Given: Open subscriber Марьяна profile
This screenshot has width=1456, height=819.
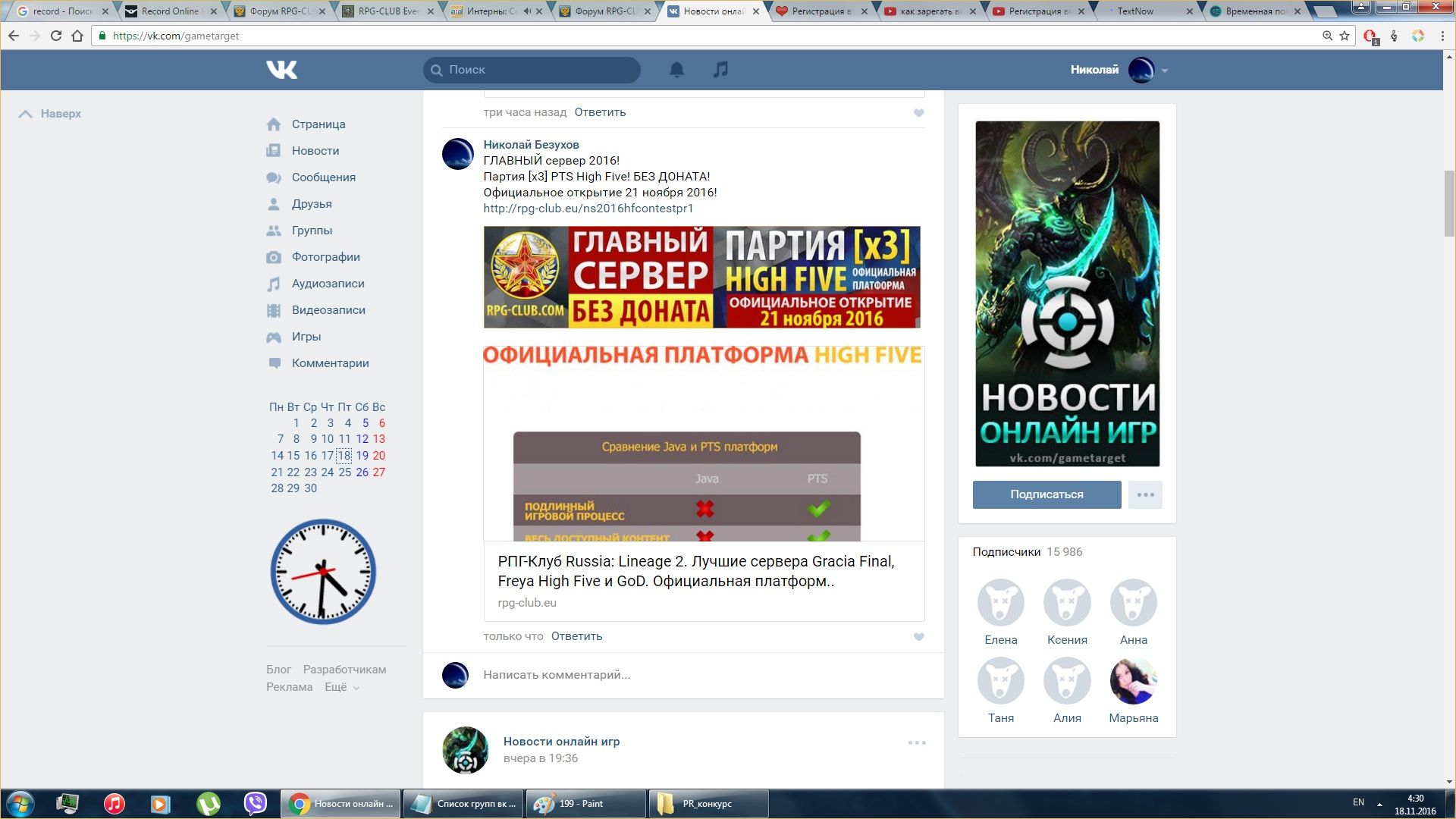Looking at the screenshot, I should (x=1133, y=691).
